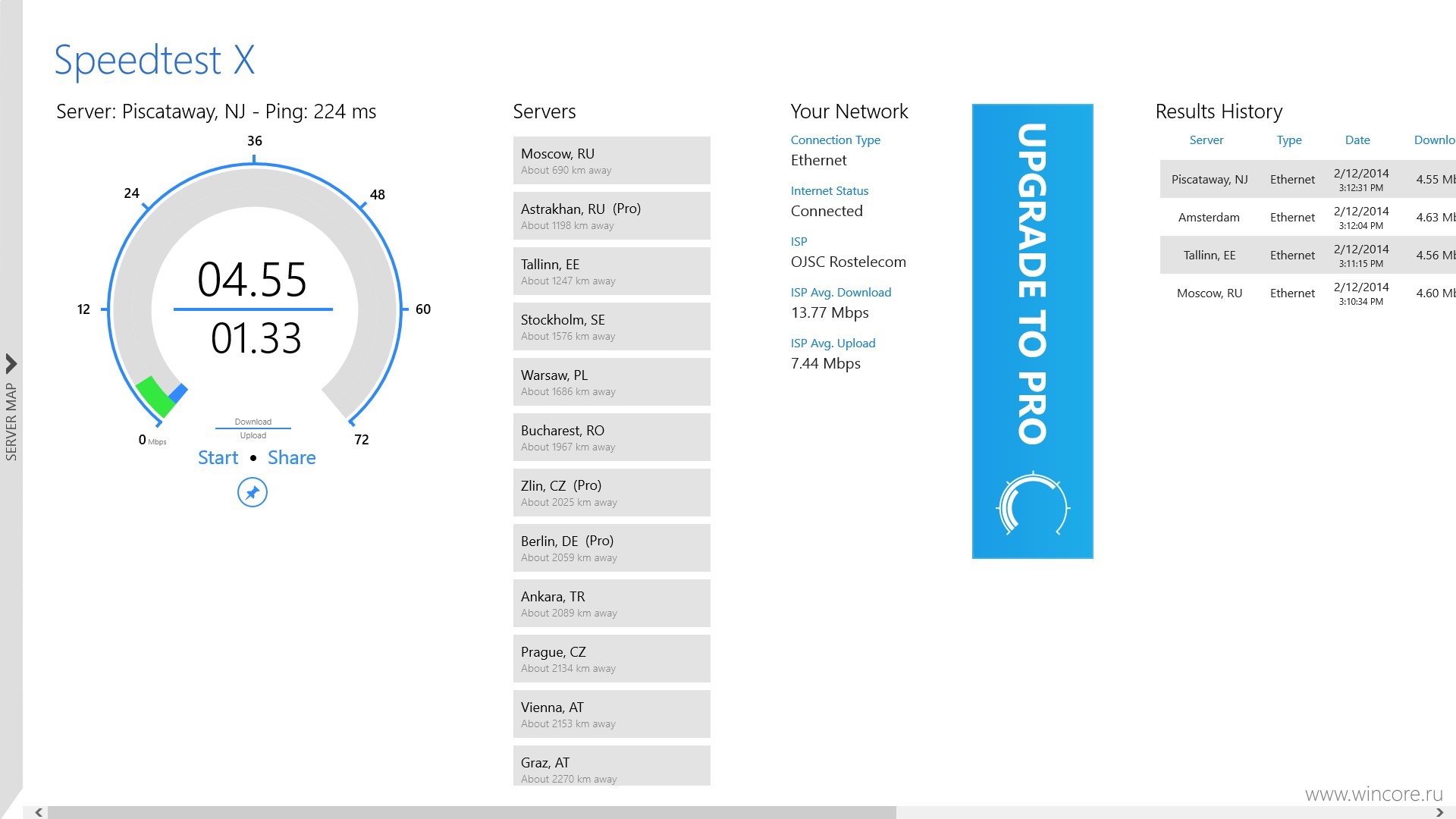Open the Tallinn, EE history row
Viewport: 1456px width, 819px height.
point(1308,256)
